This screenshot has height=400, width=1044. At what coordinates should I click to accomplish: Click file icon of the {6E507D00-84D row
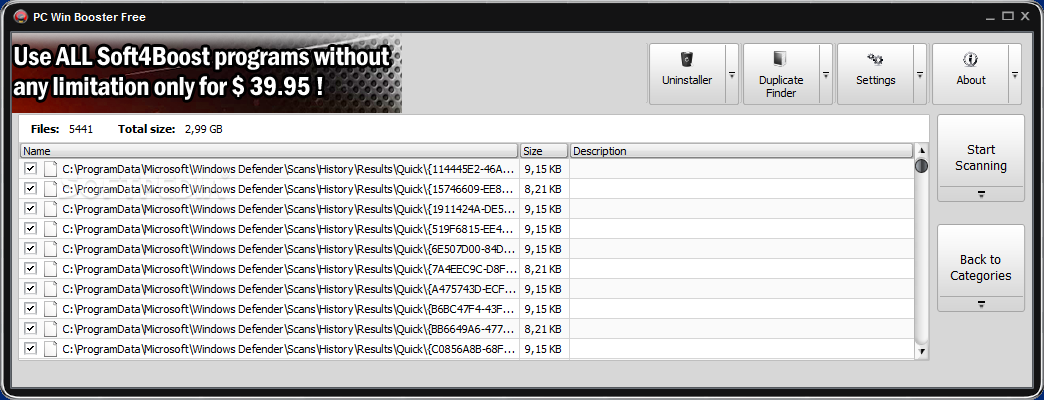(51, 249)
